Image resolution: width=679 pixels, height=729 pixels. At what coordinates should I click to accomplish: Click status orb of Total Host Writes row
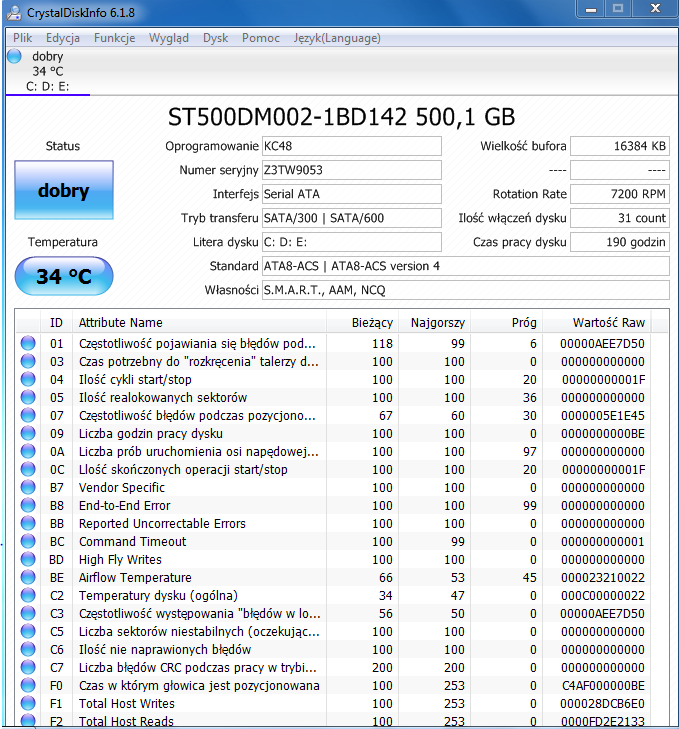click(28, 703)
